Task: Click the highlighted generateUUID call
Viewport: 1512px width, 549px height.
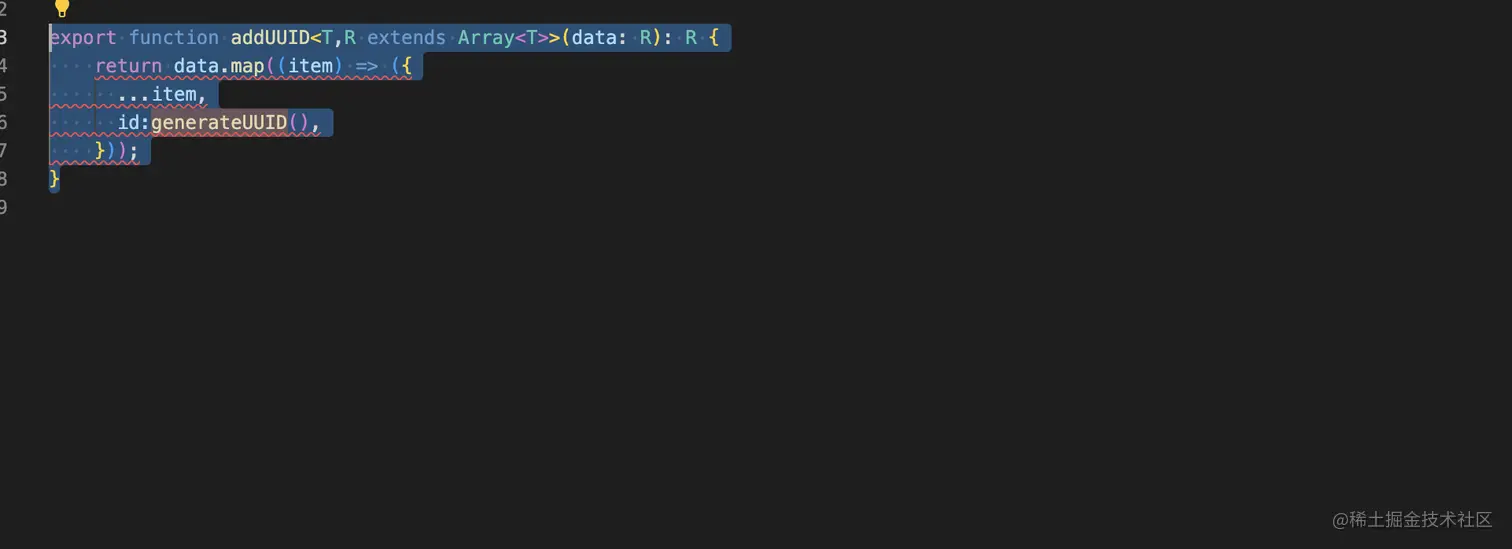Action: [219, 123]
